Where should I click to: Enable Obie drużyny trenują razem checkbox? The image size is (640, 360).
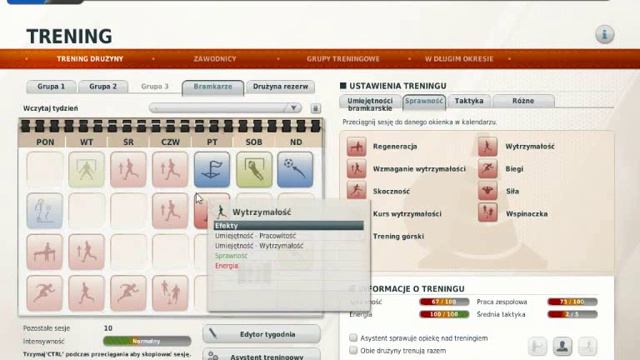pos(353,350)
